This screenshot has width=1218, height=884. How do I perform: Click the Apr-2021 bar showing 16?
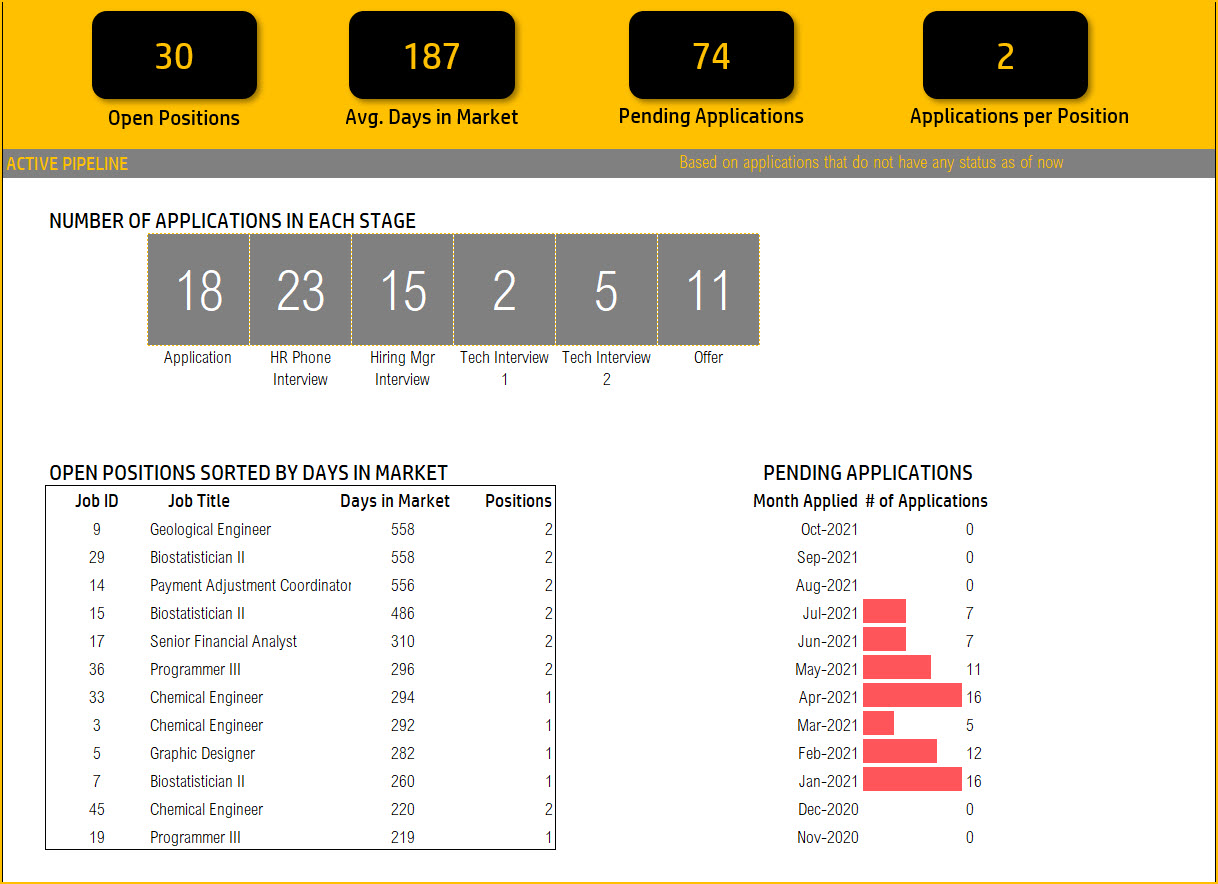tap(912, 696)
